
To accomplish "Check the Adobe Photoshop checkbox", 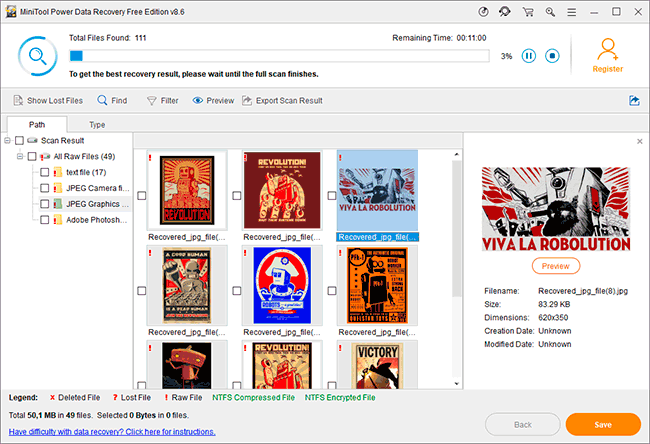I will coord(45,220).
